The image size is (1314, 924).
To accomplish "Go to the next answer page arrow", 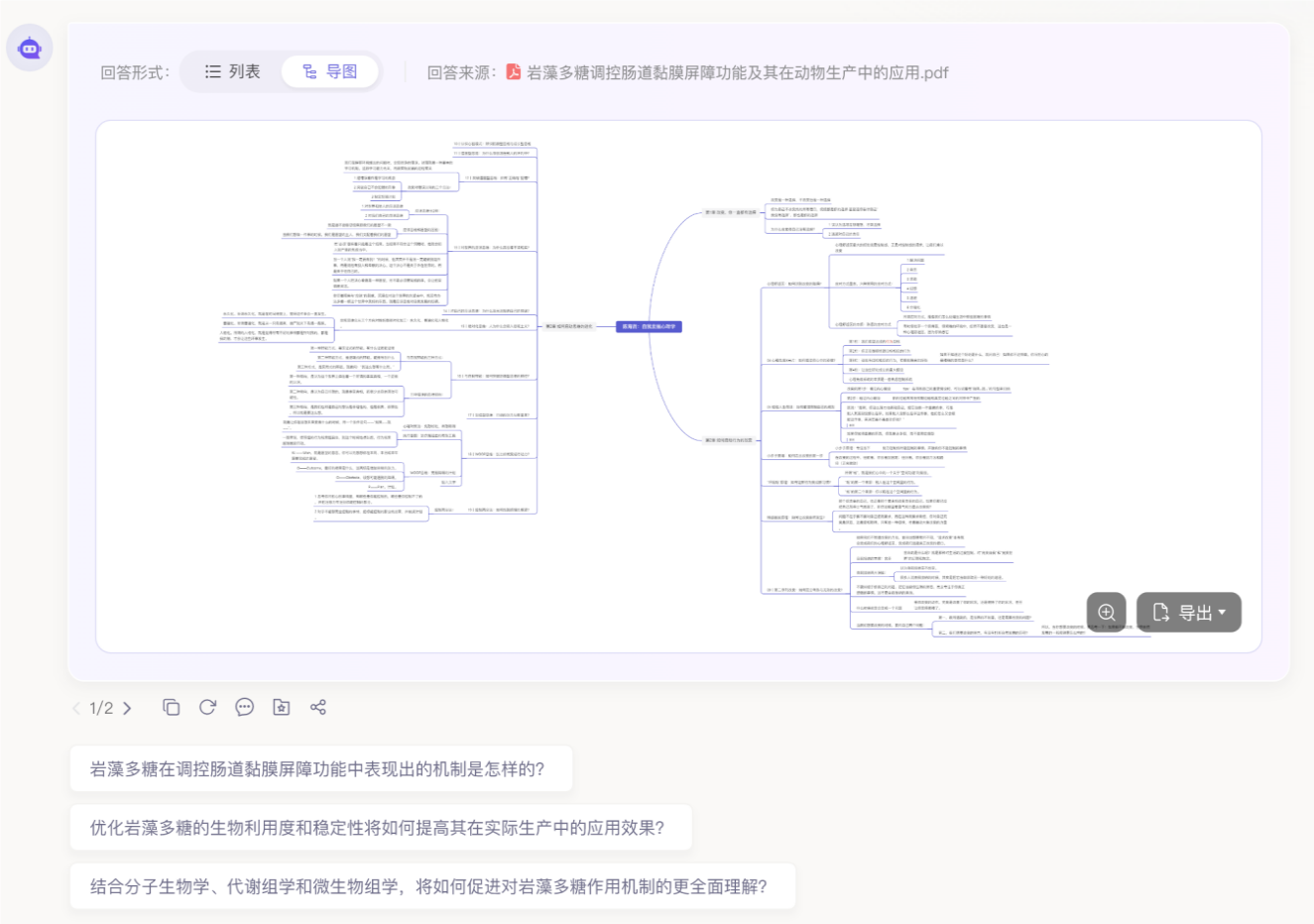I will [127, 708].
